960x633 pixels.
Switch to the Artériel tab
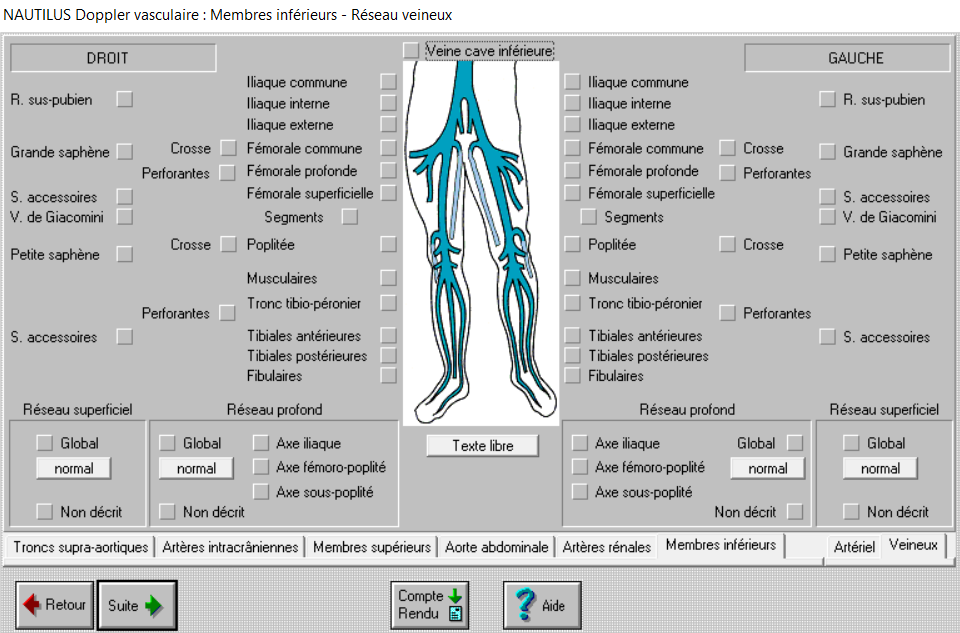[x=854, y=547]
